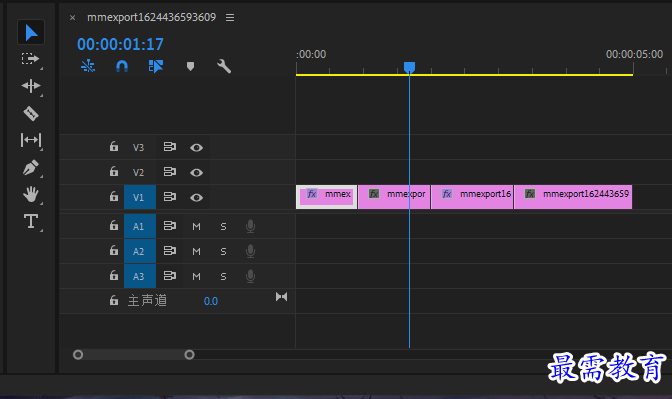Toggle sync lock on track V1
This screenshot has height=399, width=672.
[170, 197]
